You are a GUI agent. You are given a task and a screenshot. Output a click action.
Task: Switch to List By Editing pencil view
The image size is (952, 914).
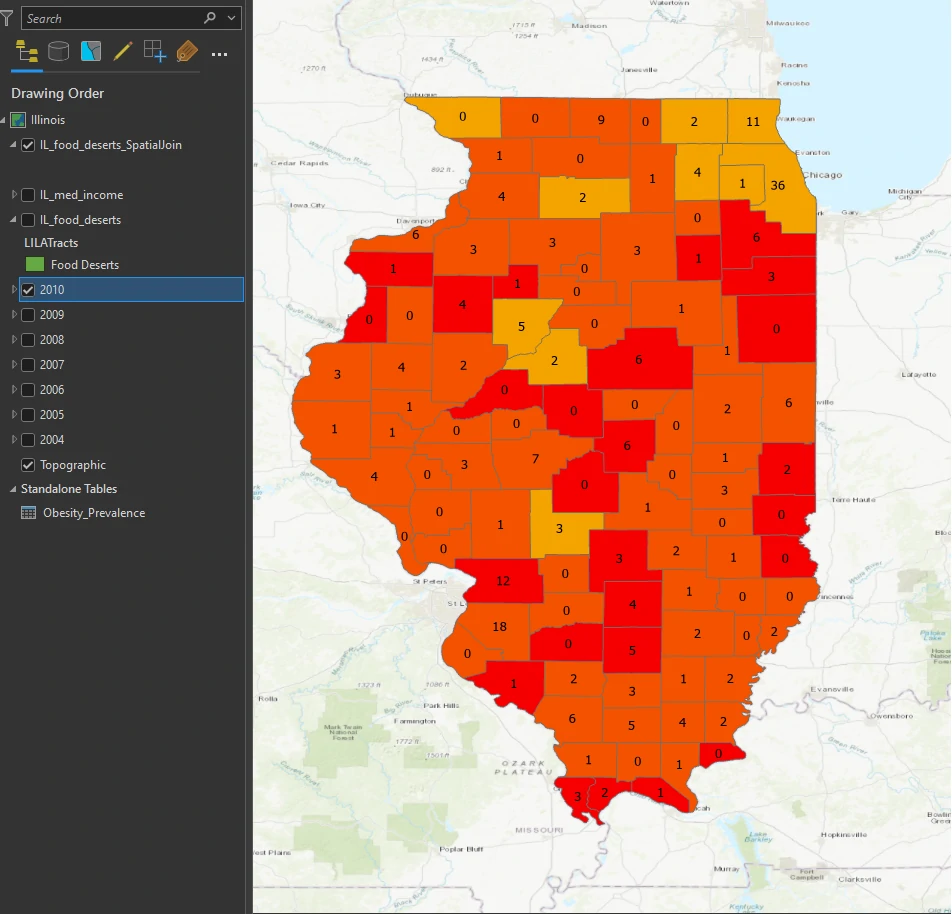tap(123, 52)
